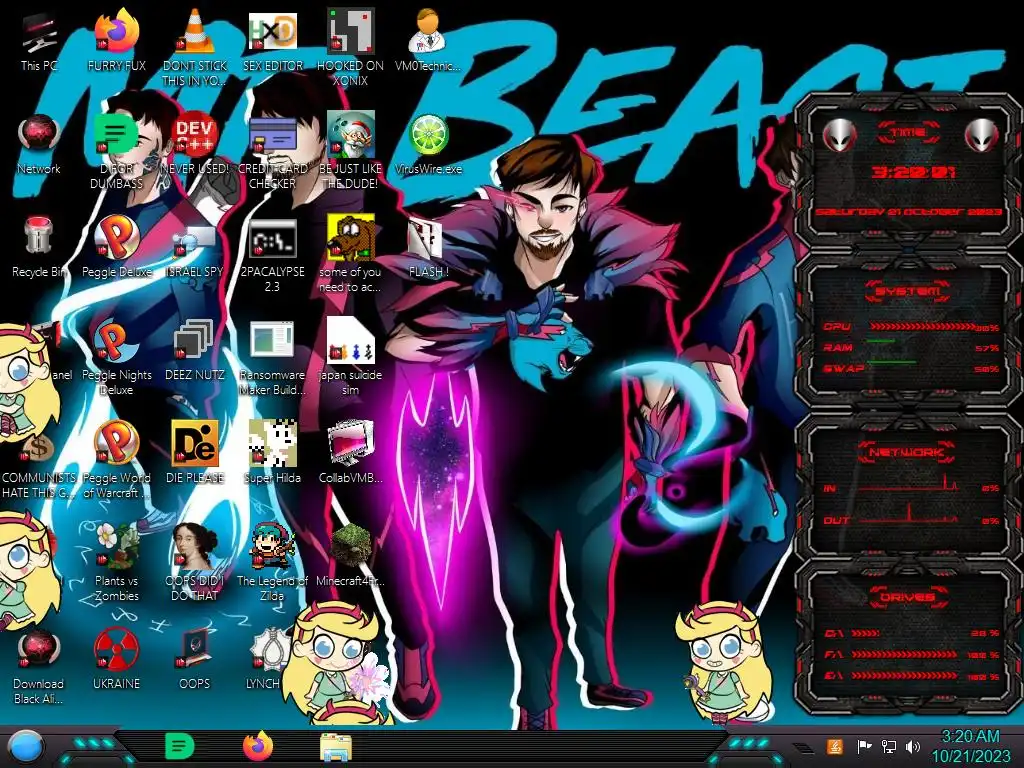Click the right alien head on the widget

981,136
